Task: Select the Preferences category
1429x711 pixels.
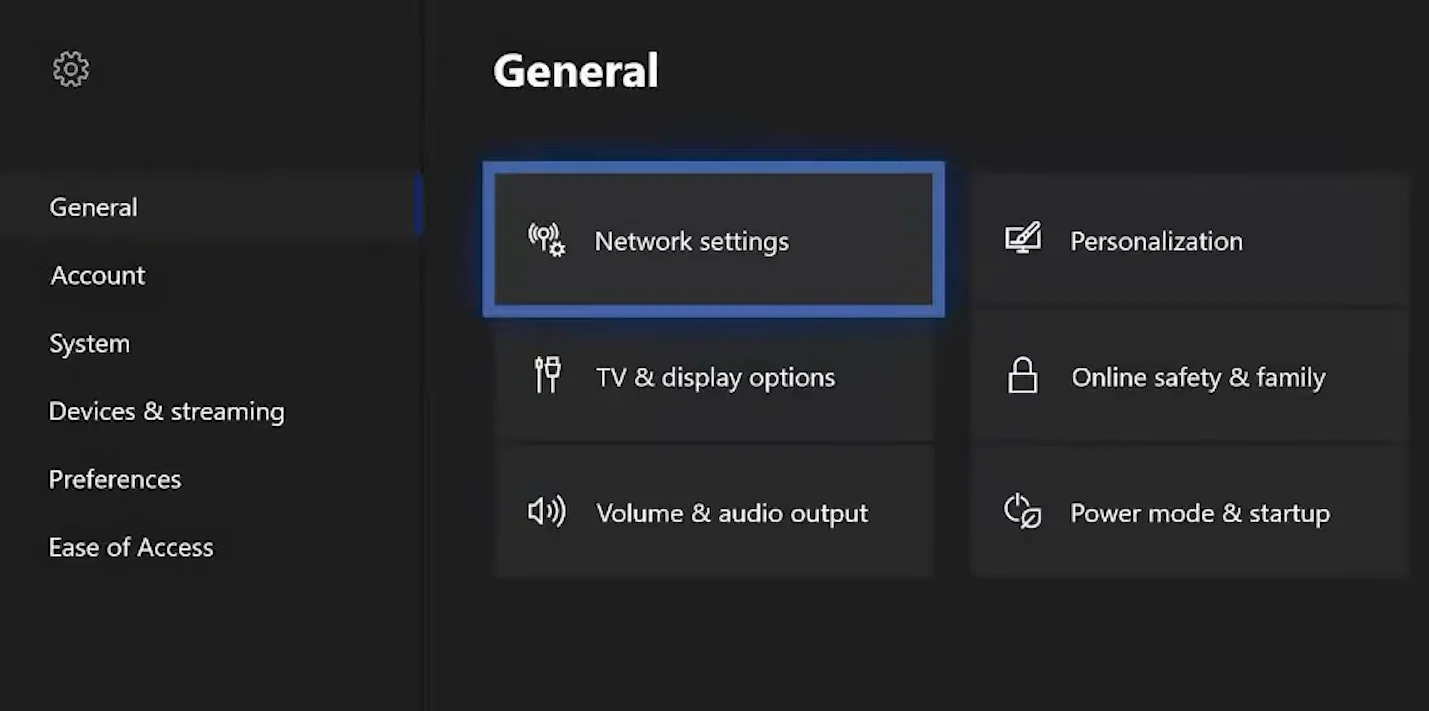Action: 115,479
